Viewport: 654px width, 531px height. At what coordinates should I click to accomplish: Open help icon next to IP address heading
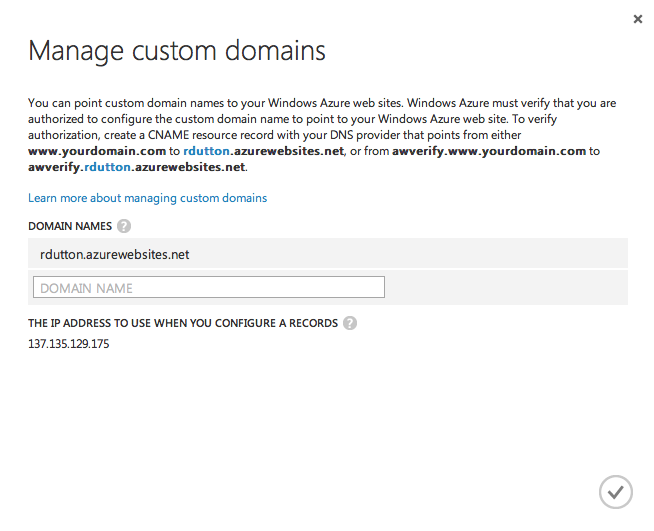350,323
